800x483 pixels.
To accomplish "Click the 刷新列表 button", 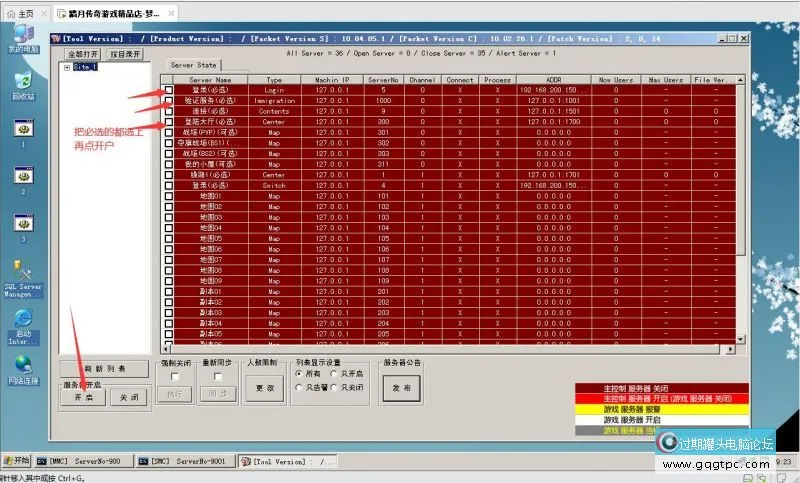I will (105, 369).
